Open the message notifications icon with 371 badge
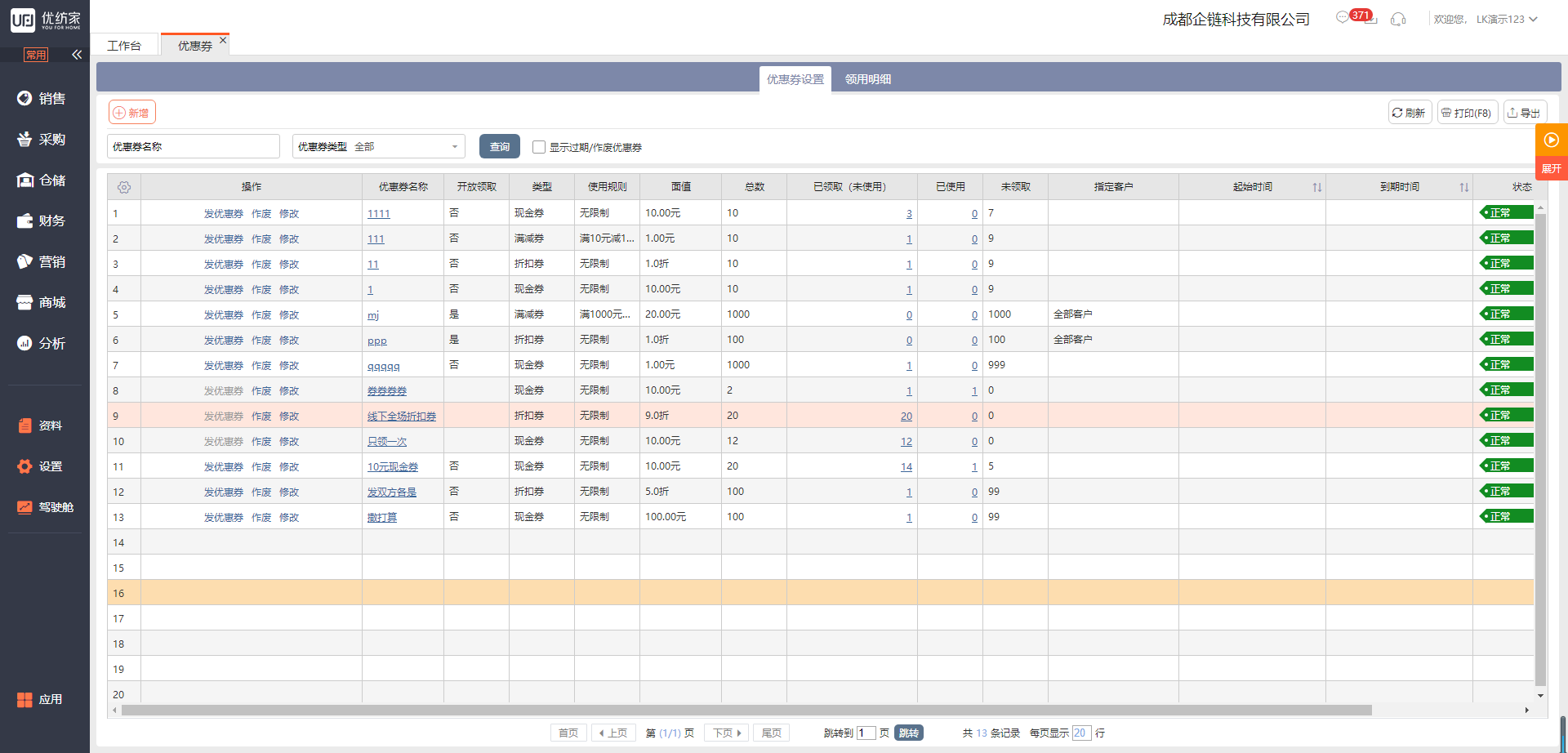This screenshot has width=1568, height=753. pyautogui.click(x=1343, y=18)
